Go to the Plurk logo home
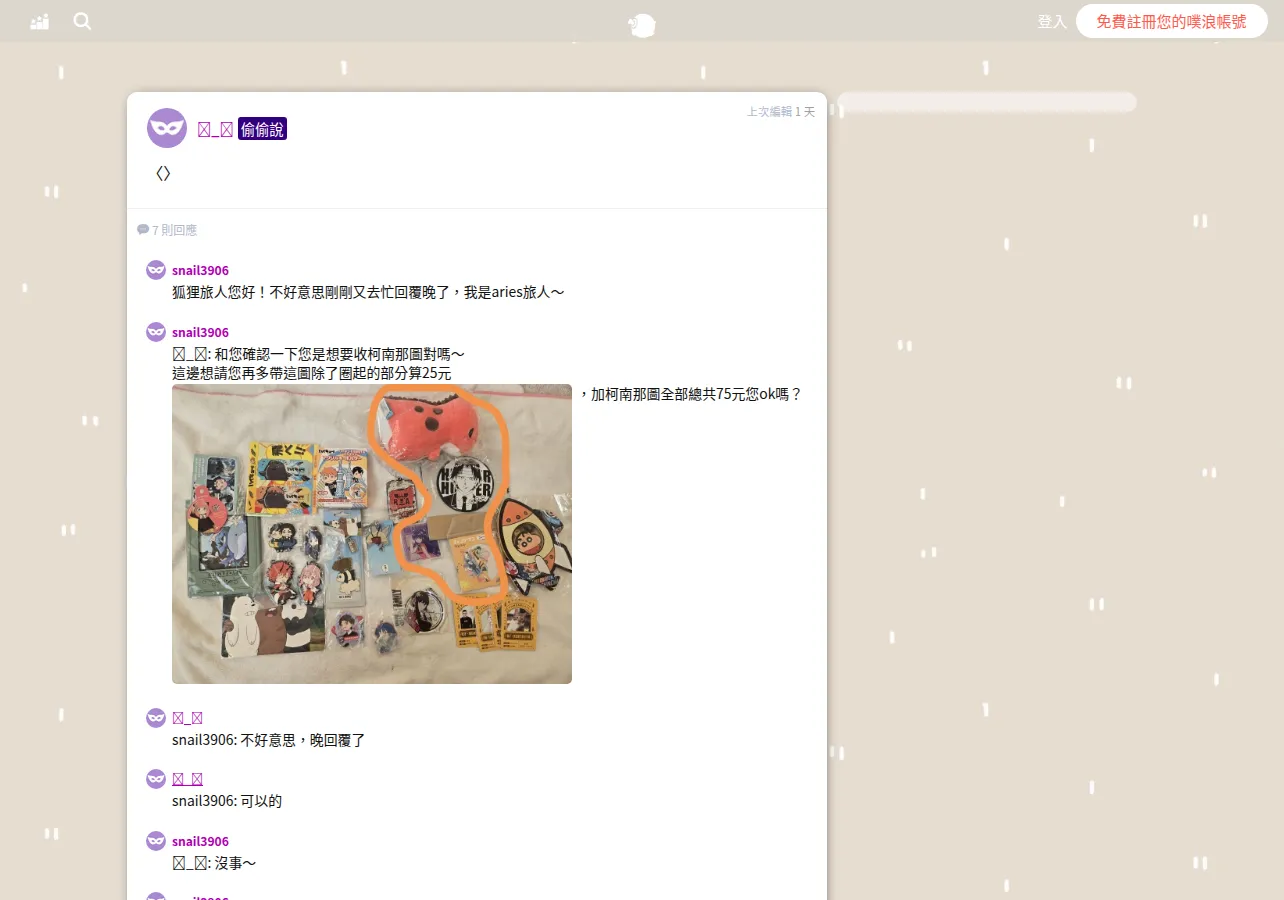This screenshot has width=1284, height=900. click(x=642, y=25)
